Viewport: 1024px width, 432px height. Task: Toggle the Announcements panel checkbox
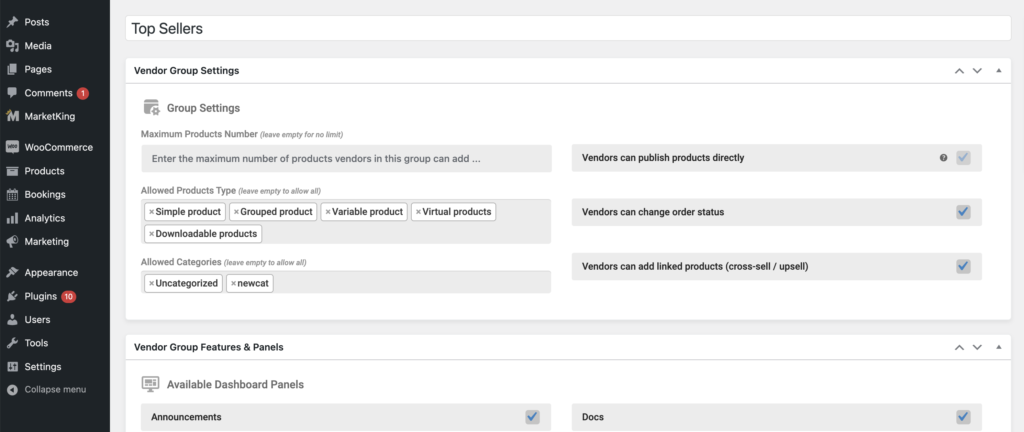click(x=532, y=417)
